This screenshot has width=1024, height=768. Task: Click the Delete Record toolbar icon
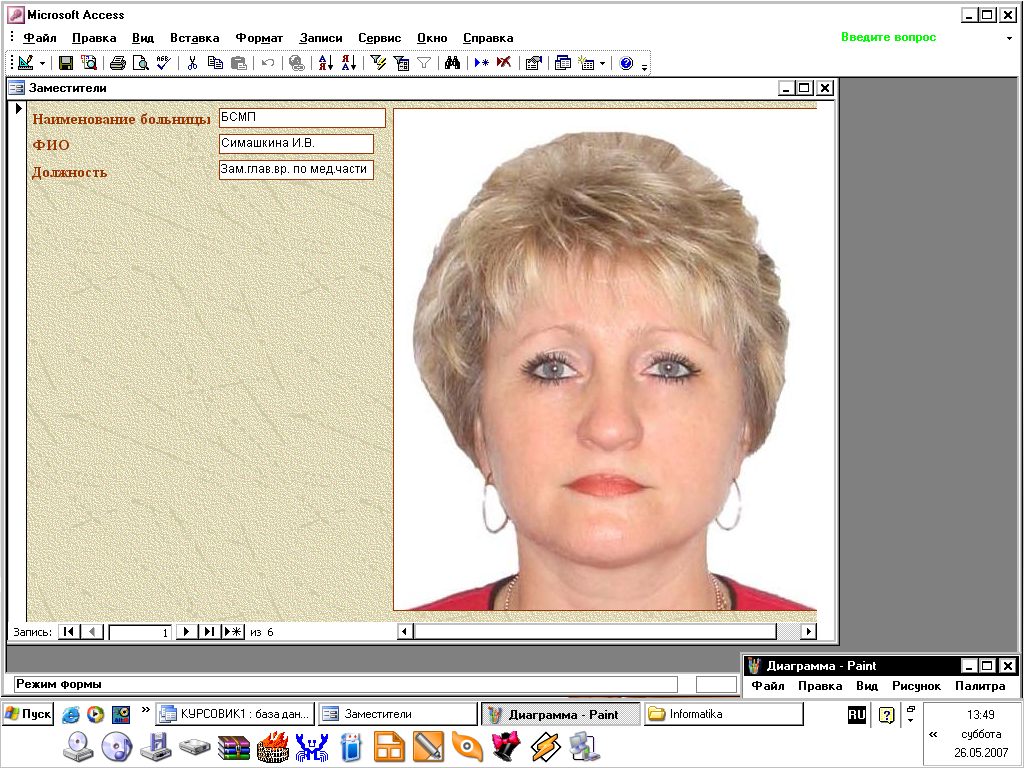[x=504, y=63]
